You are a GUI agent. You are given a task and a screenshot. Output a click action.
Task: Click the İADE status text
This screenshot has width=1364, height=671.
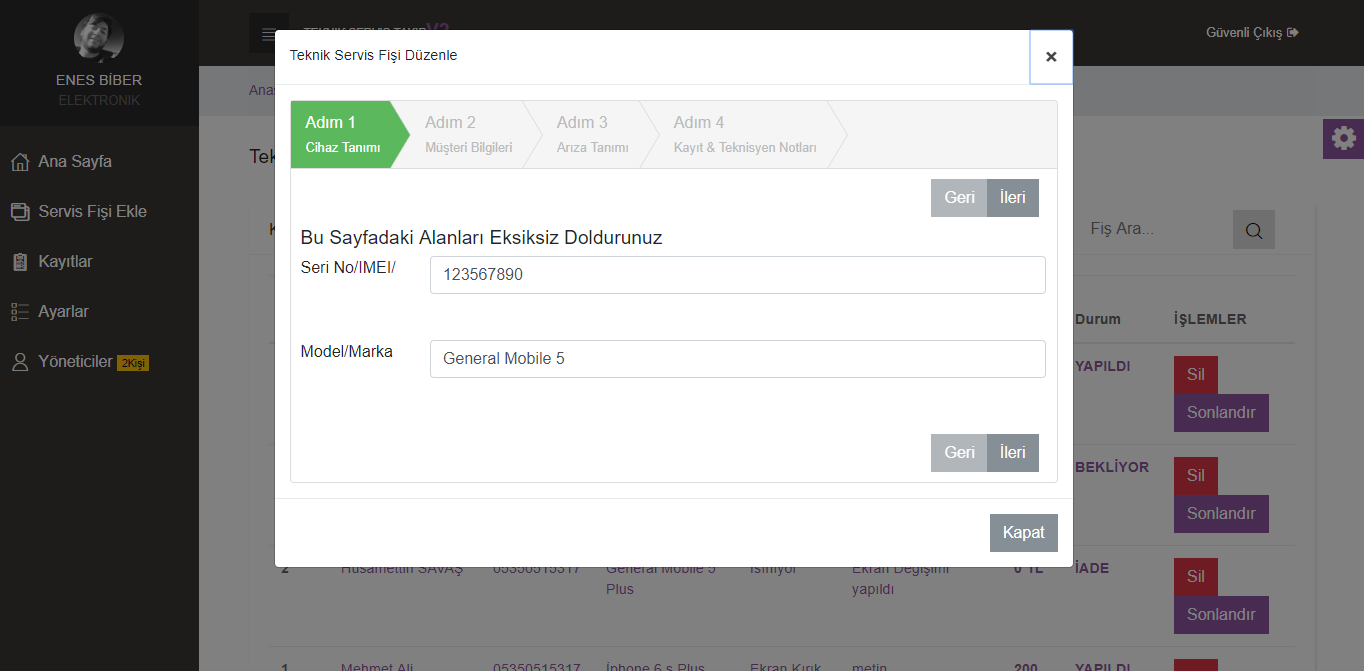point(1092,568)
